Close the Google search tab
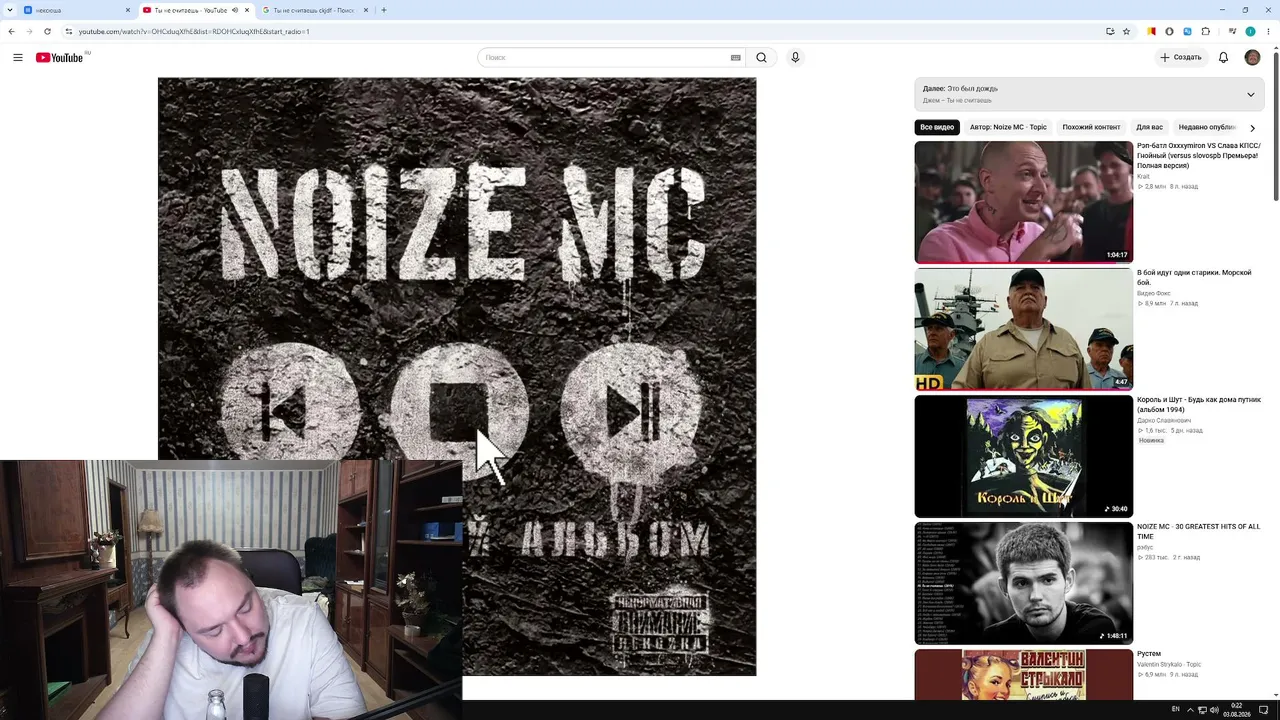The height and width of the screenshot is (720, 1280). point(366,10)
